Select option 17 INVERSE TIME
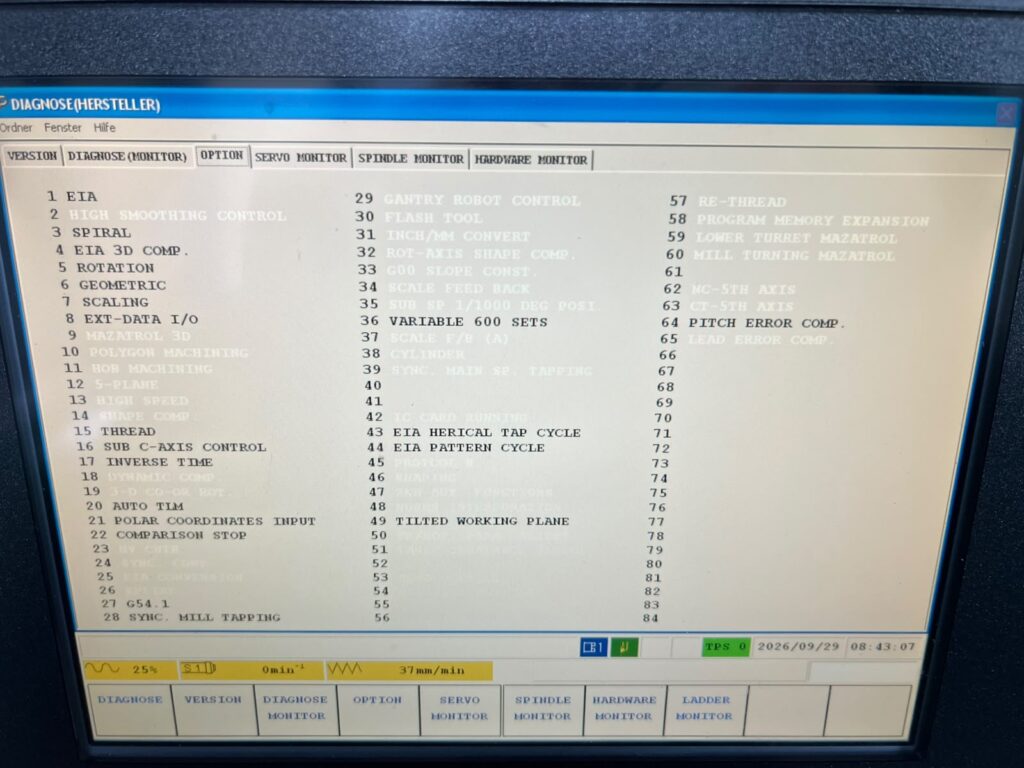Screen dimensions: 1024x768 tap(146, 462)
